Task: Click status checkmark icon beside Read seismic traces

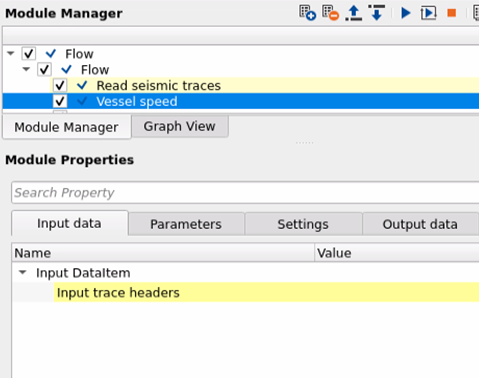Action: pos(82,85)
